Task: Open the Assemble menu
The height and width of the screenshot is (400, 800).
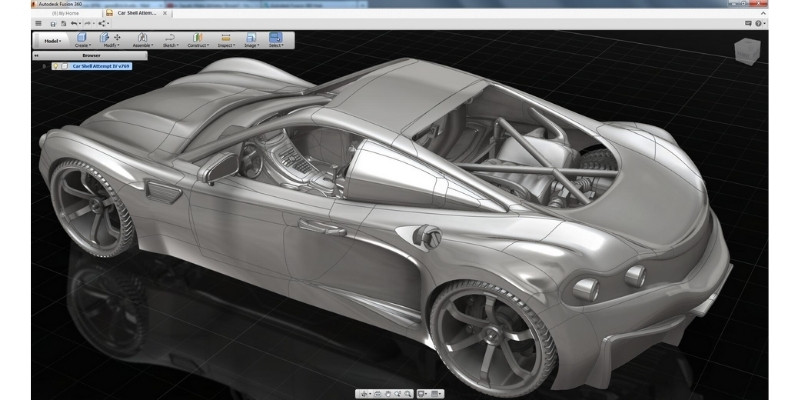Action: (143, 45)
